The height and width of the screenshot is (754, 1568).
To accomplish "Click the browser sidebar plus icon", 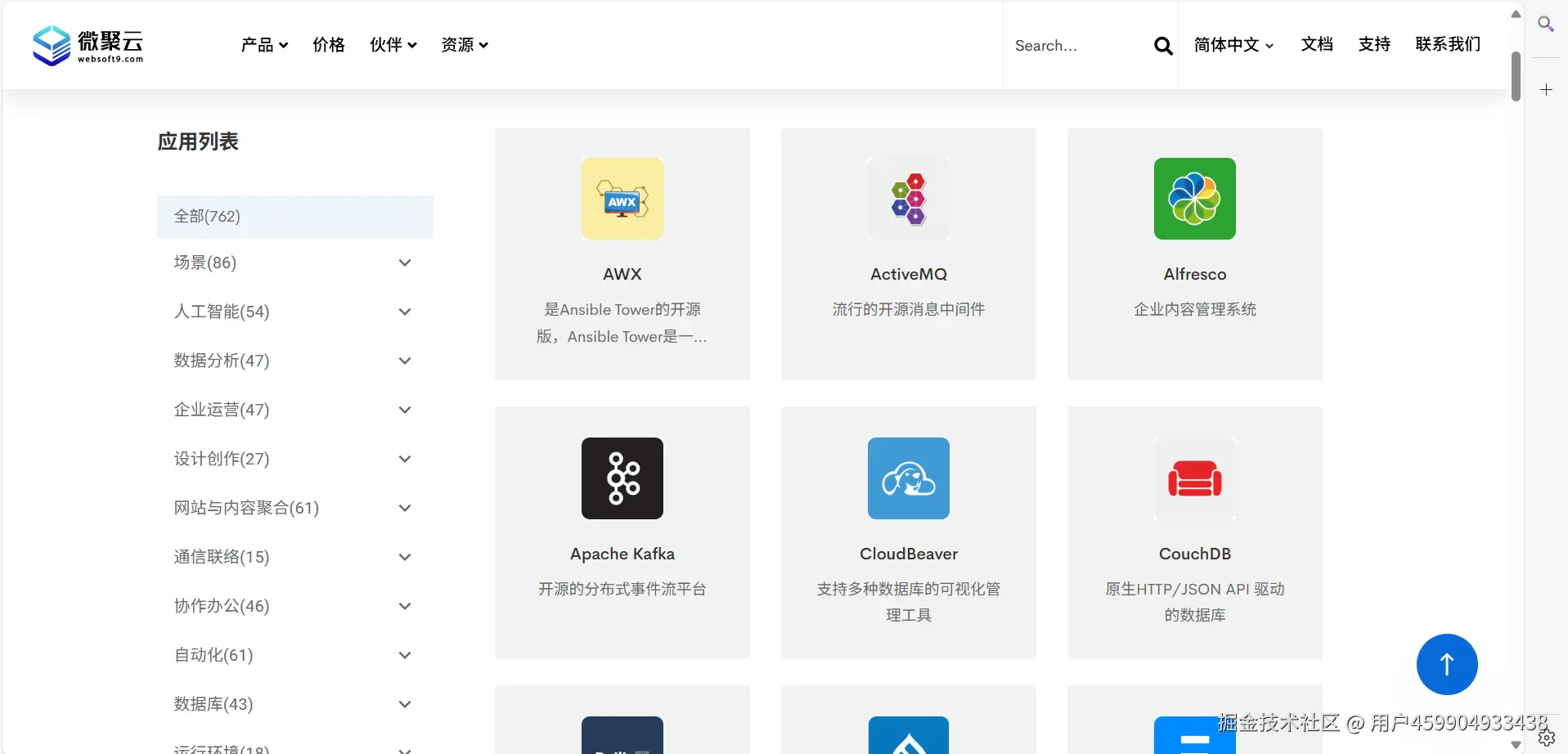I will tap(1546, 90).
